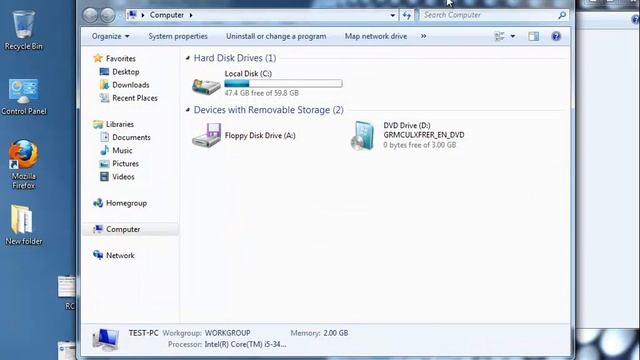Open Help with the question mark icon

(556, 36)
